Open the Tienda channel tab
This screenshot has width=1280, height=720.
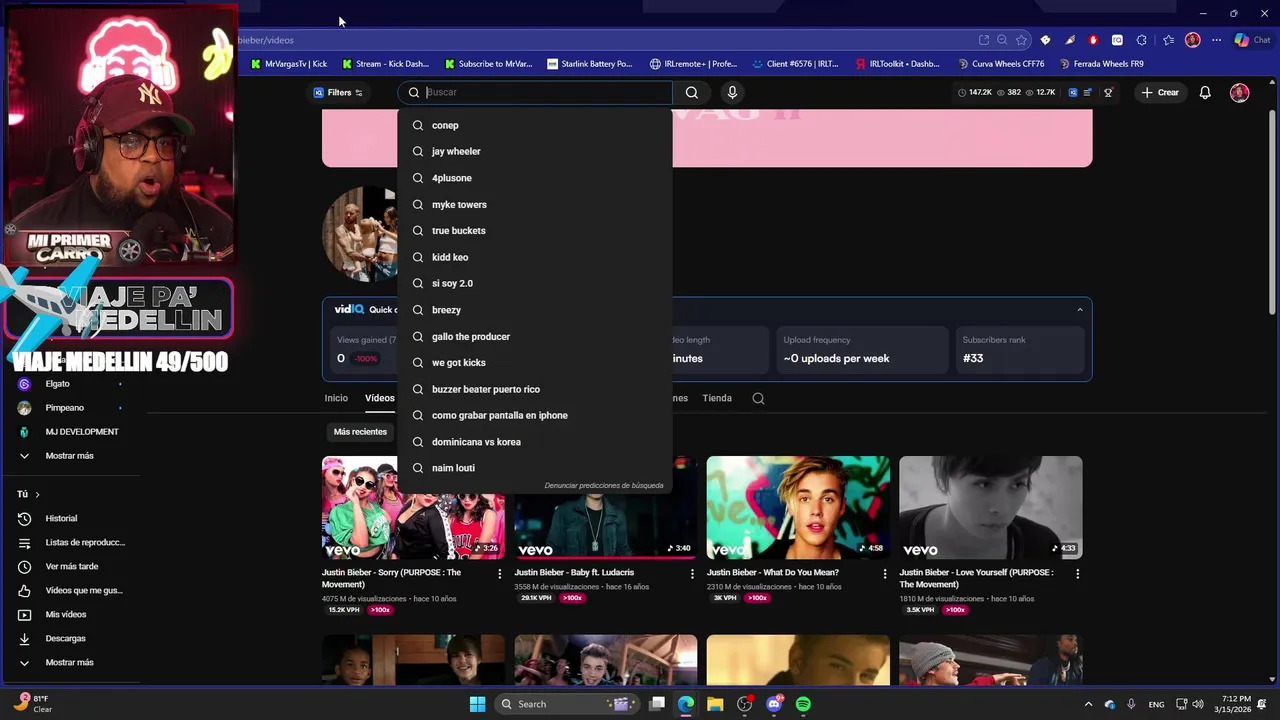(x=717, y=398)
